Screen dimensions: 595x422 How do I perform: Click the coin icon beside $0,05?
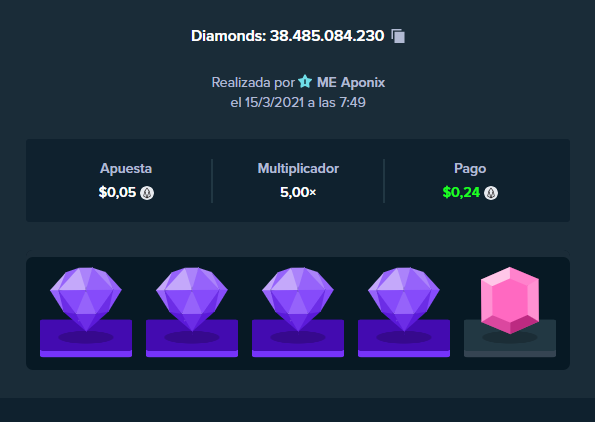pos(147,193)
